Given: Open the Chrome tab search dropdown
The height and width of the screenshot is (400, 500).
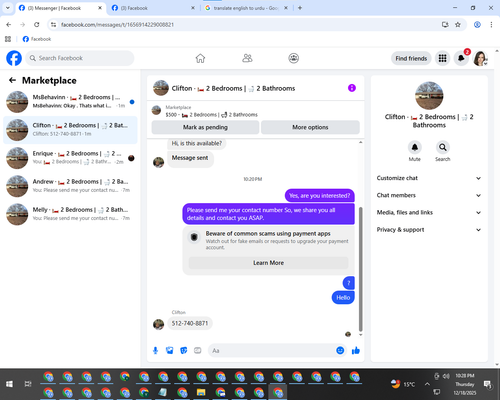Looking at the screenshot, I should point(8,8).
